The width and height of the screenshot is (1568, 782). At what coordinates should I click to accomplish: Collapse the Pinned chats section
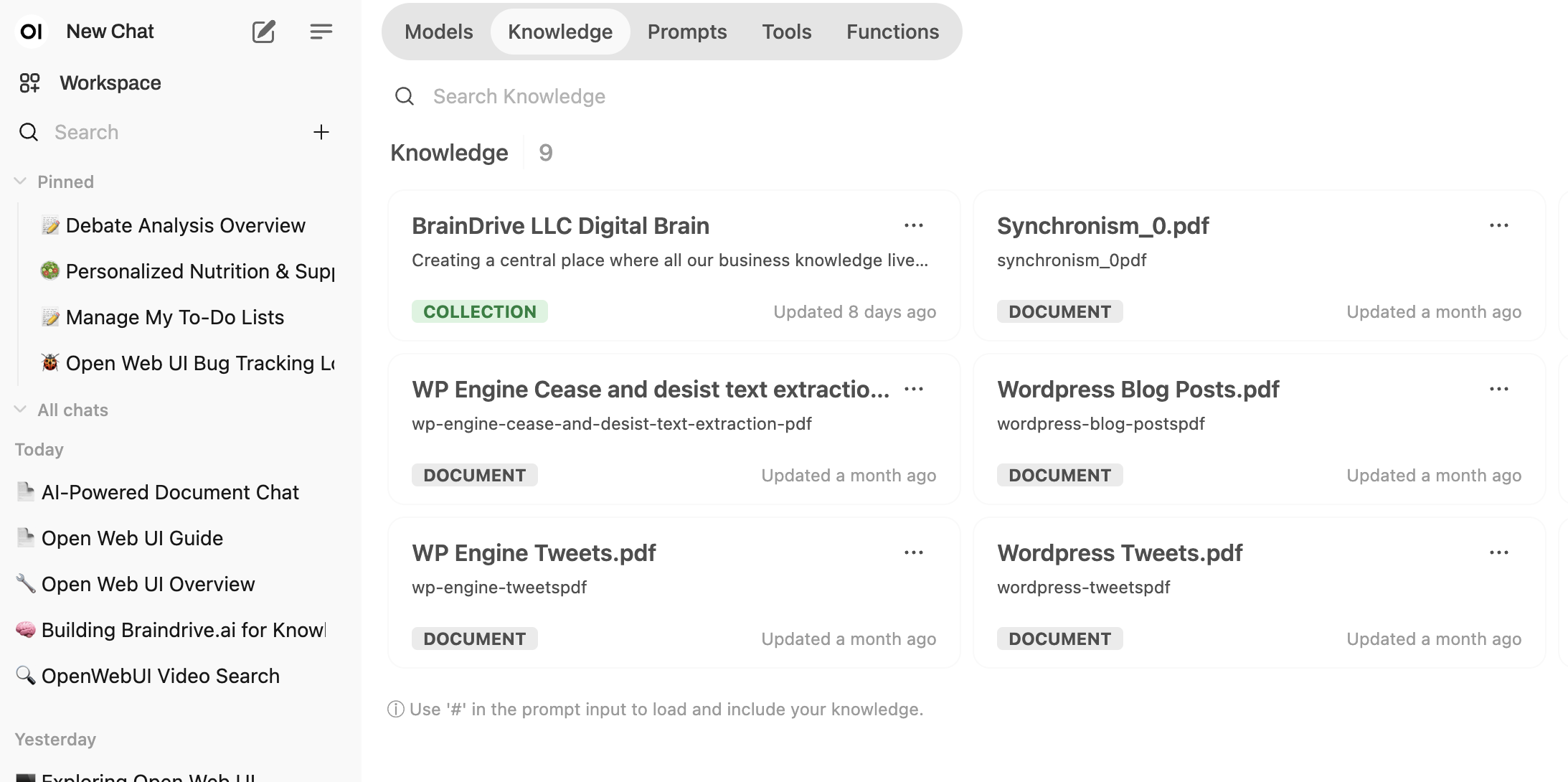[x=21, y=182]
